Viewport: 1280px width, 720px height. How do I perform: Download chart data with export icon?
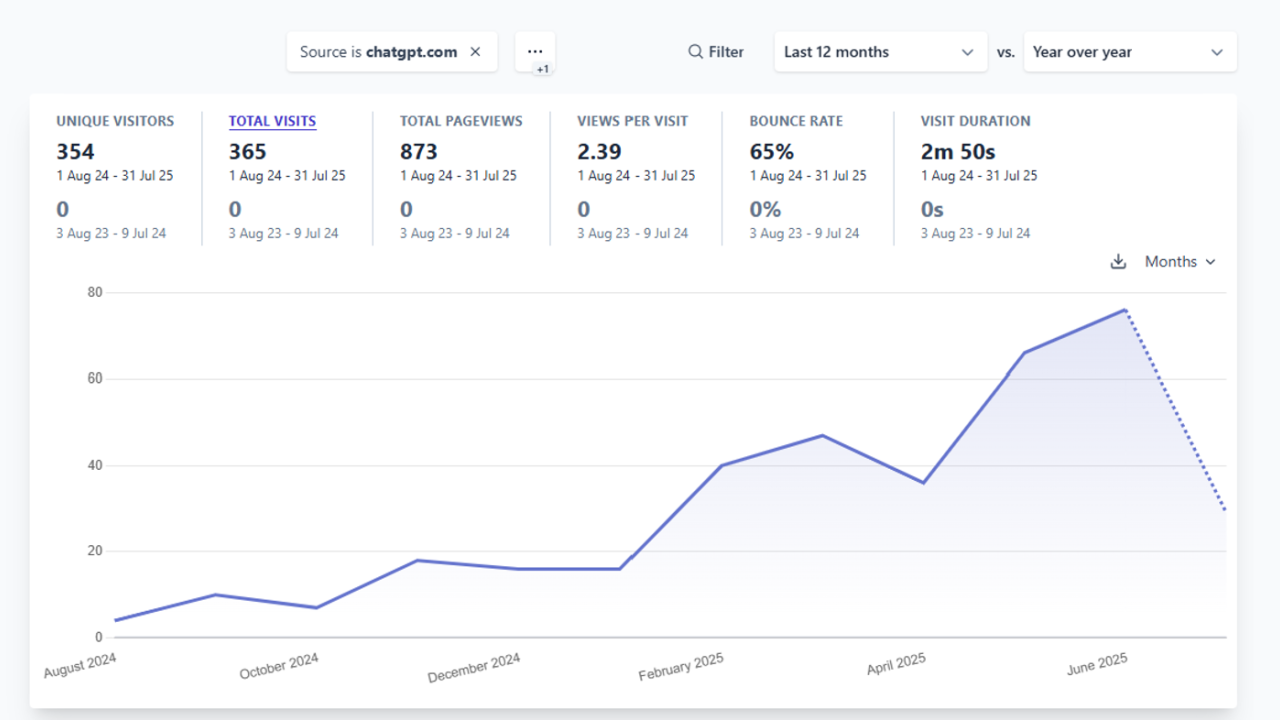tap(1118, 262)
